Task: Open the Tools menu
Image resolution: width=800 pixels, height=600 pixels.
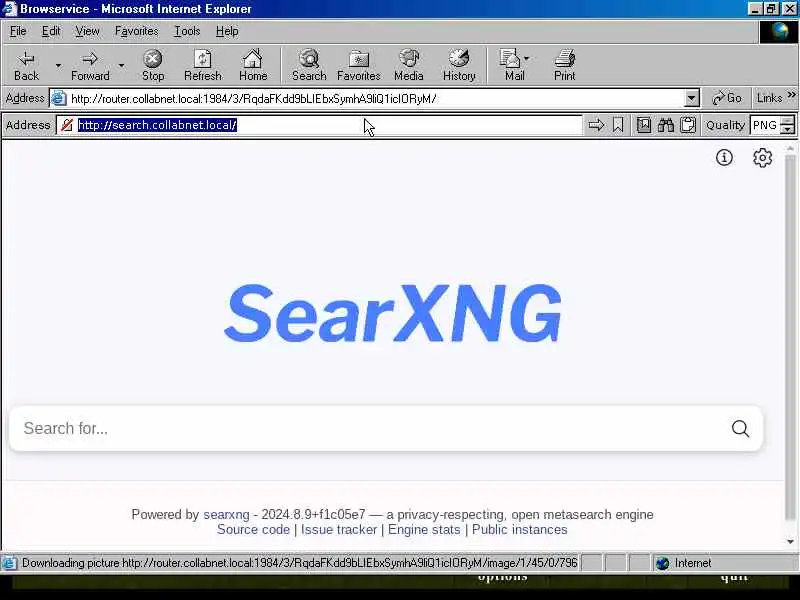Action: click(x=187, y=31)
